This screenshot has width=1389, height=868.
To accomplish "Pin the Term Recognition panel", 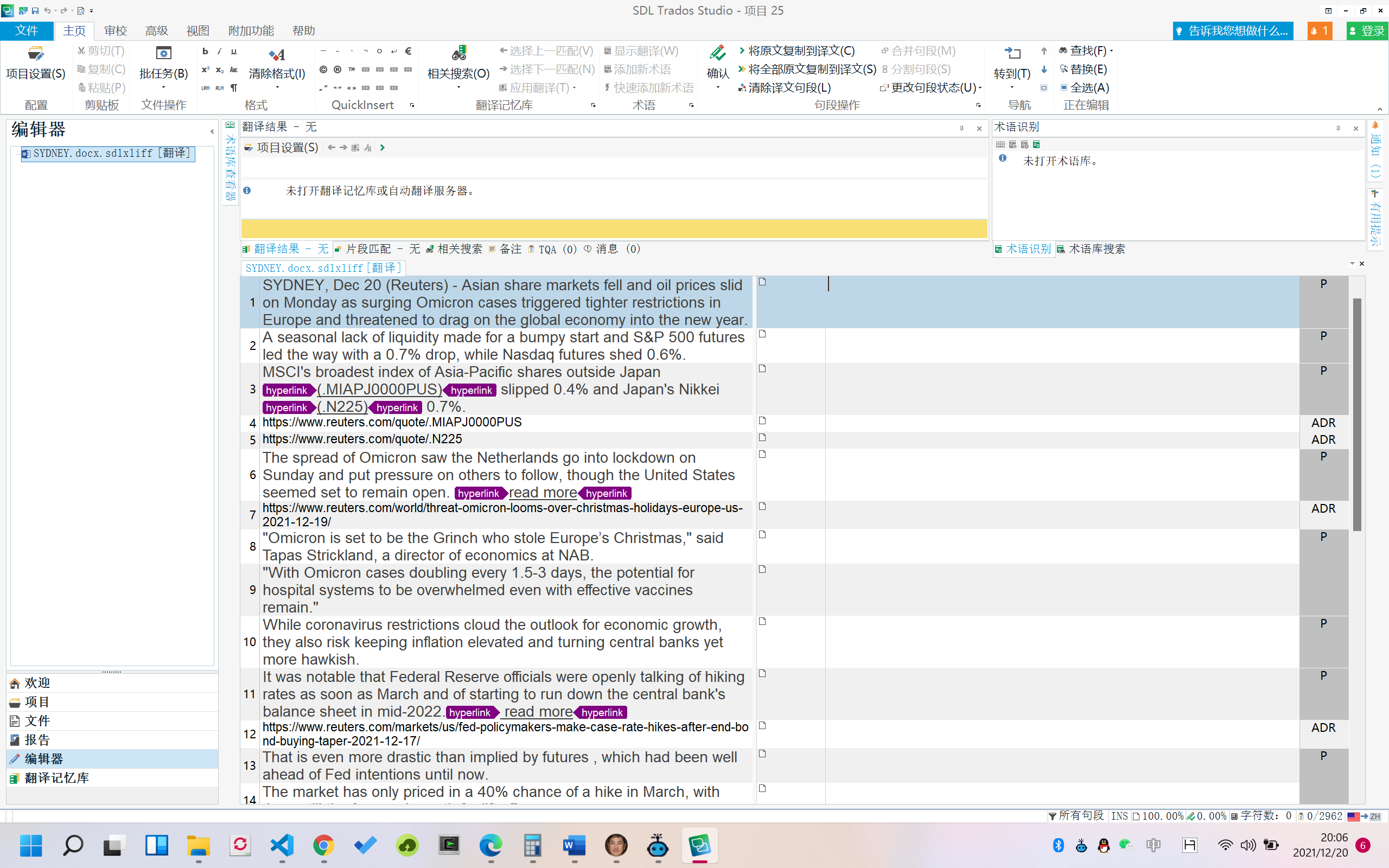I will (x=1338, y=128).
